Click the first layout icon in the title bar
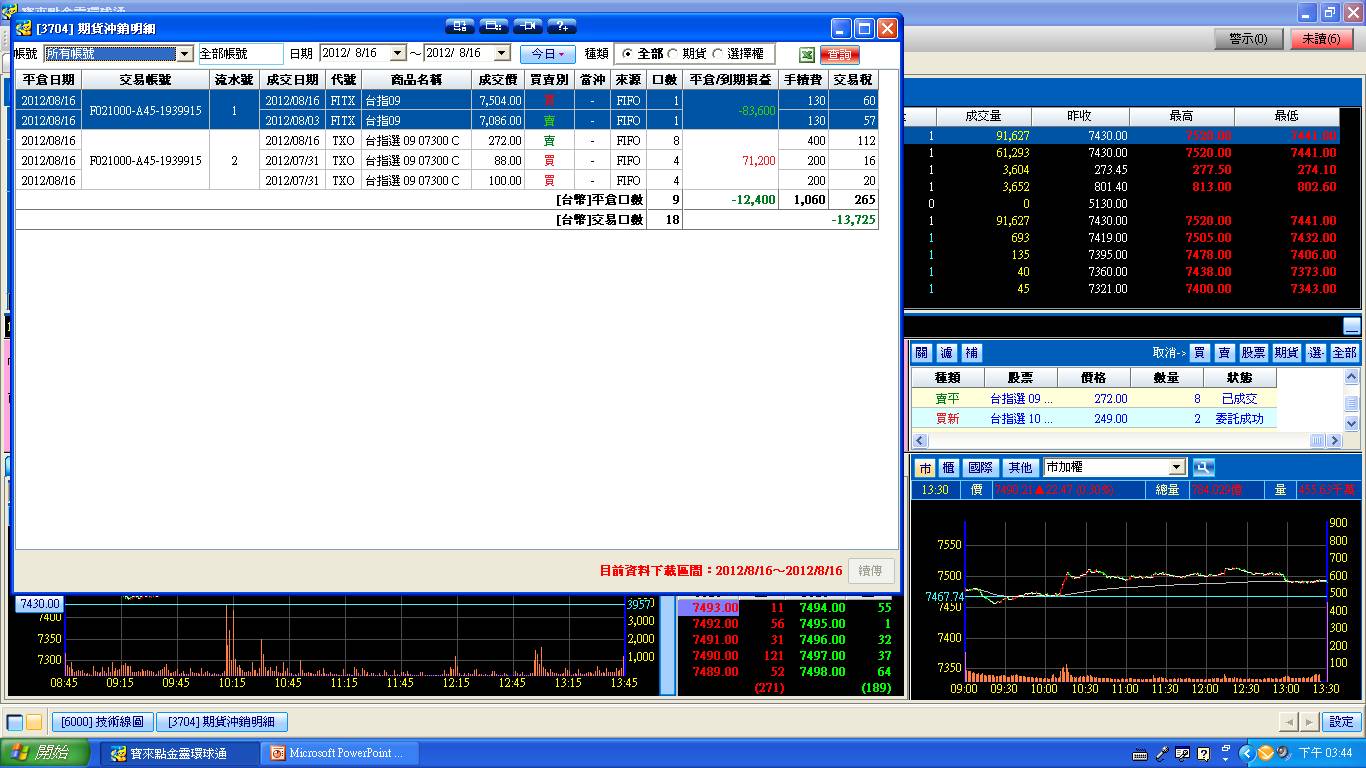 (460, 26)
